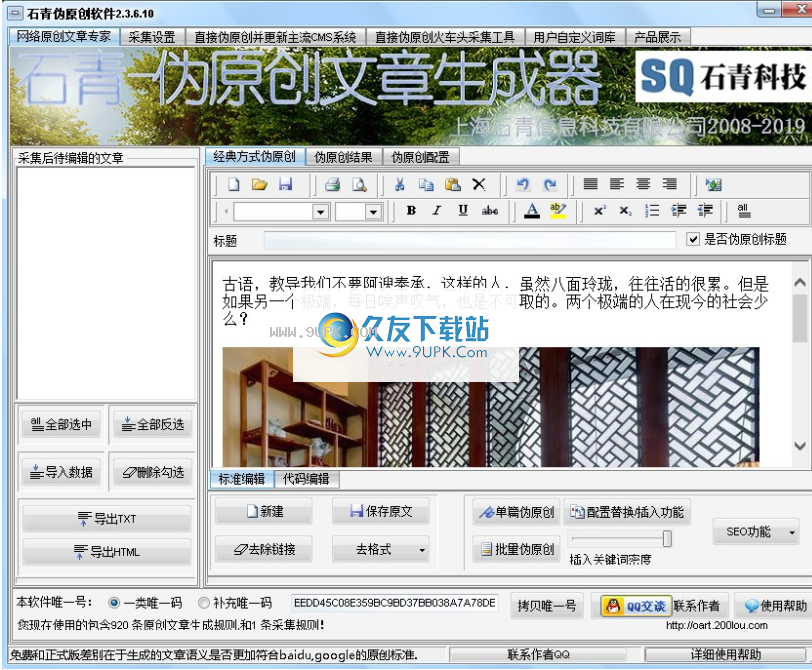Toggle strikethrough abc formatting

point(490,210)
